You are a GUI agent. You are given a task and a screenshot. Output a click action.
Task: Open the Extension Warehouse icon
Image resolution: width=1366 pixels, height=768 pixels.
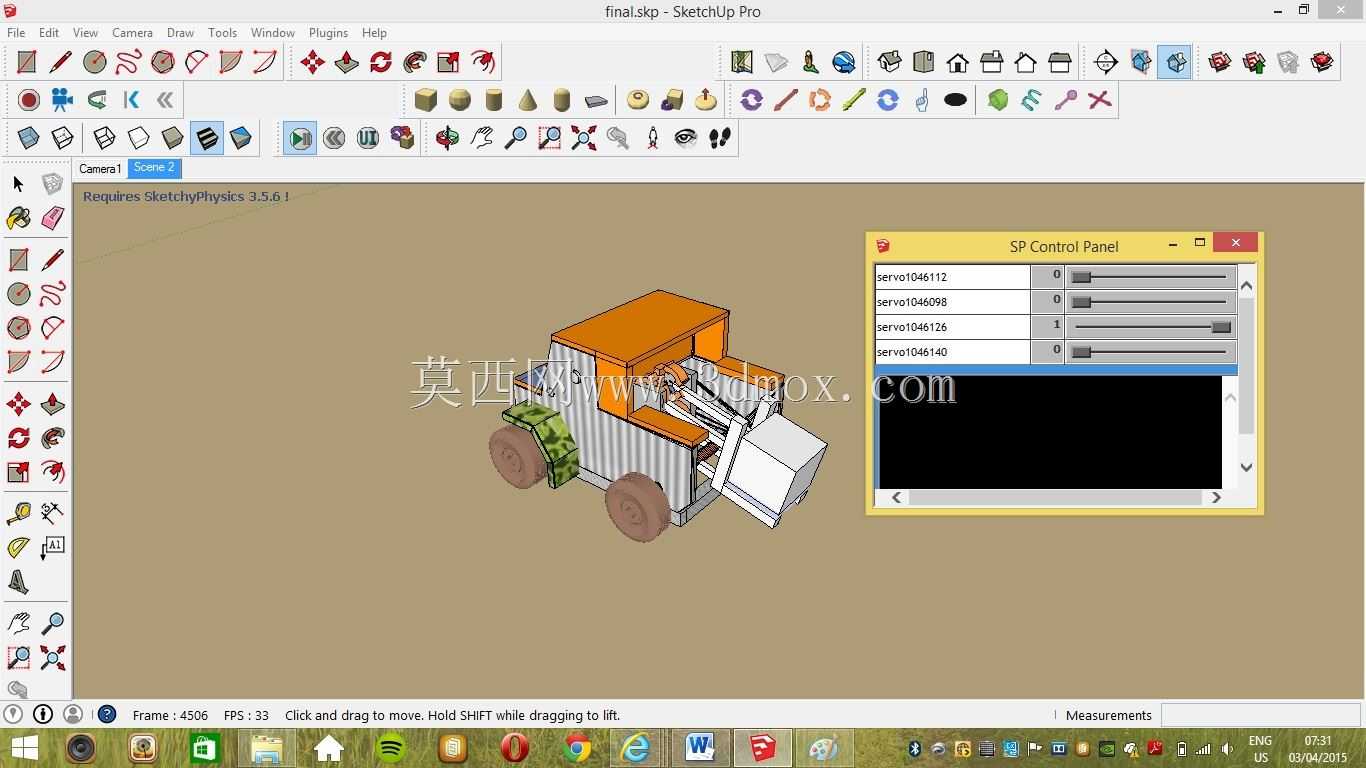(x=1322, y=62)
